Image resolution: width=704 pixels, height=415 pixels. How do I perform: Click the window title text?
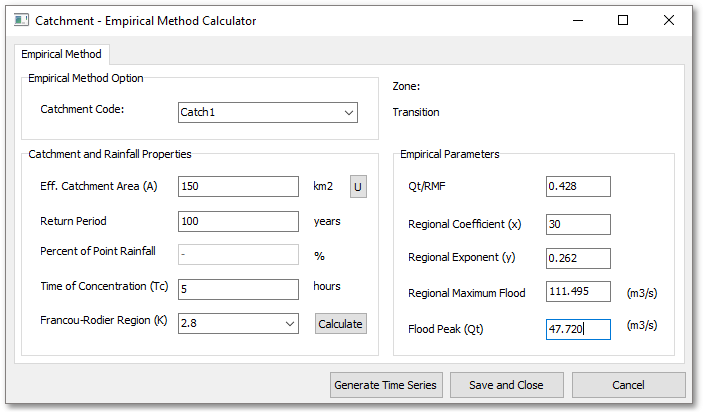(x=145, y=21)
